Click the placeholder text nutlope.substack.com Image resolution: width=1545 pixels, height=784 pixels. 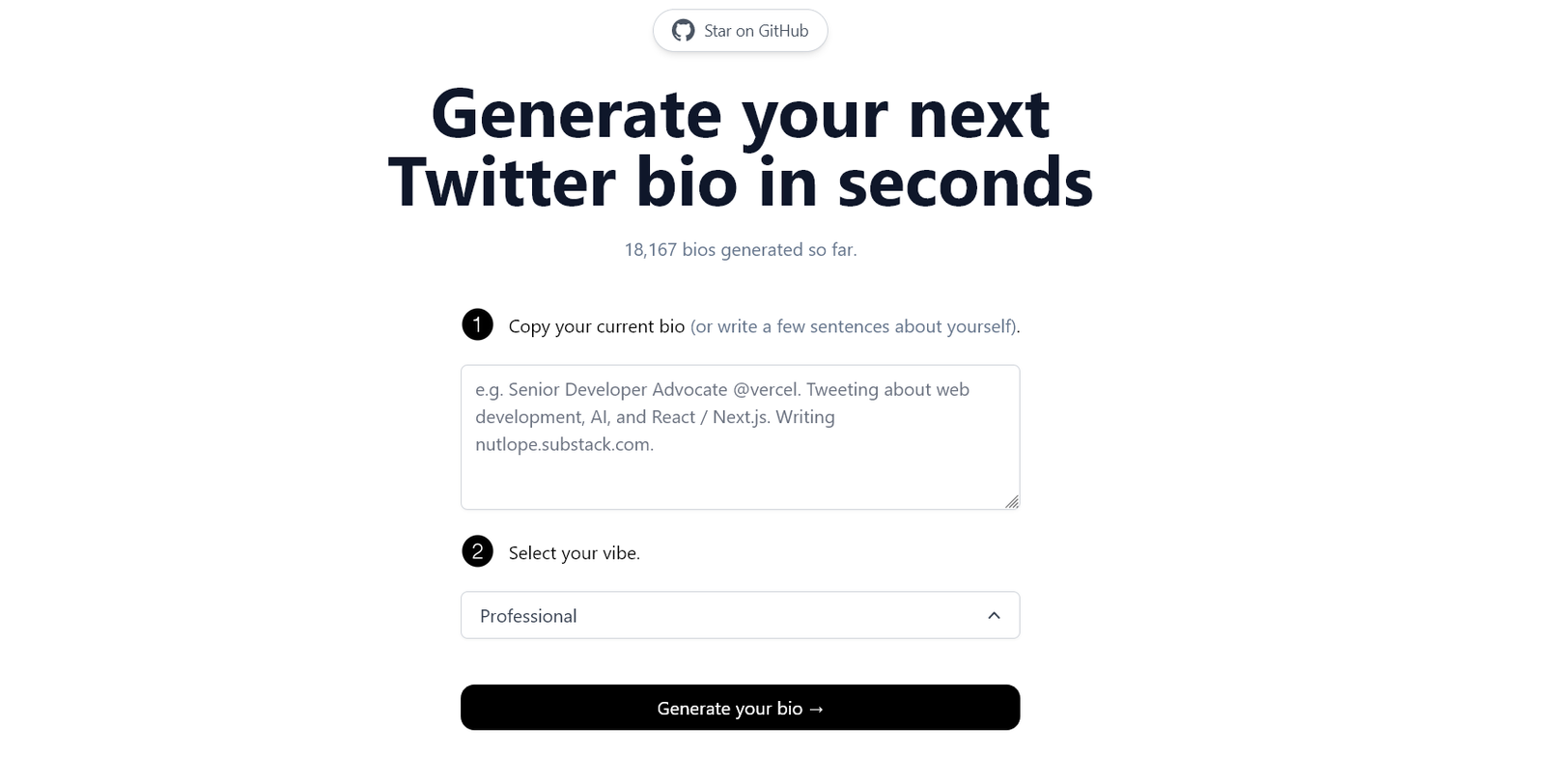pos(564,445)
